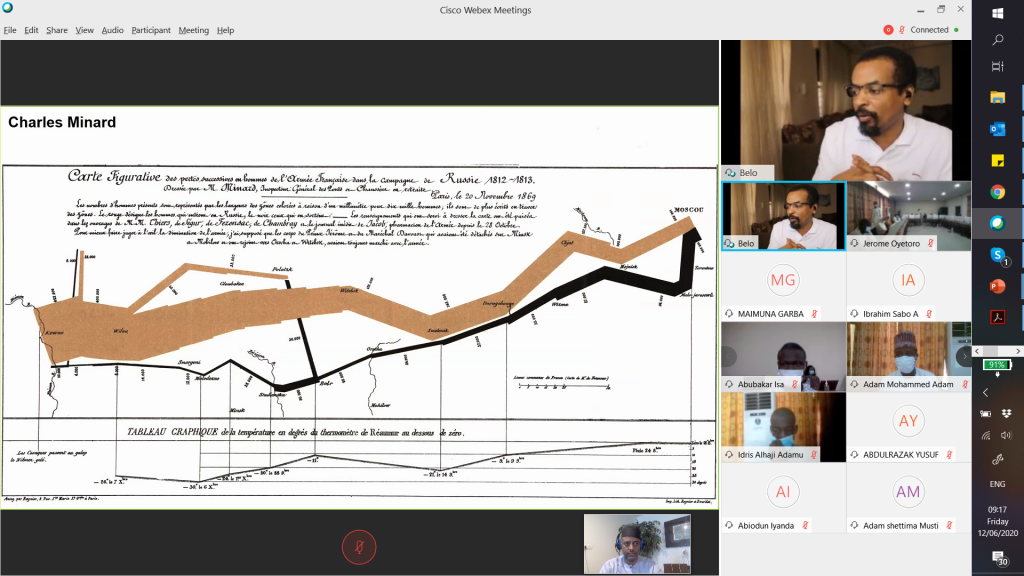
Task: Open the File menu
Action: [x=10, y=30]
